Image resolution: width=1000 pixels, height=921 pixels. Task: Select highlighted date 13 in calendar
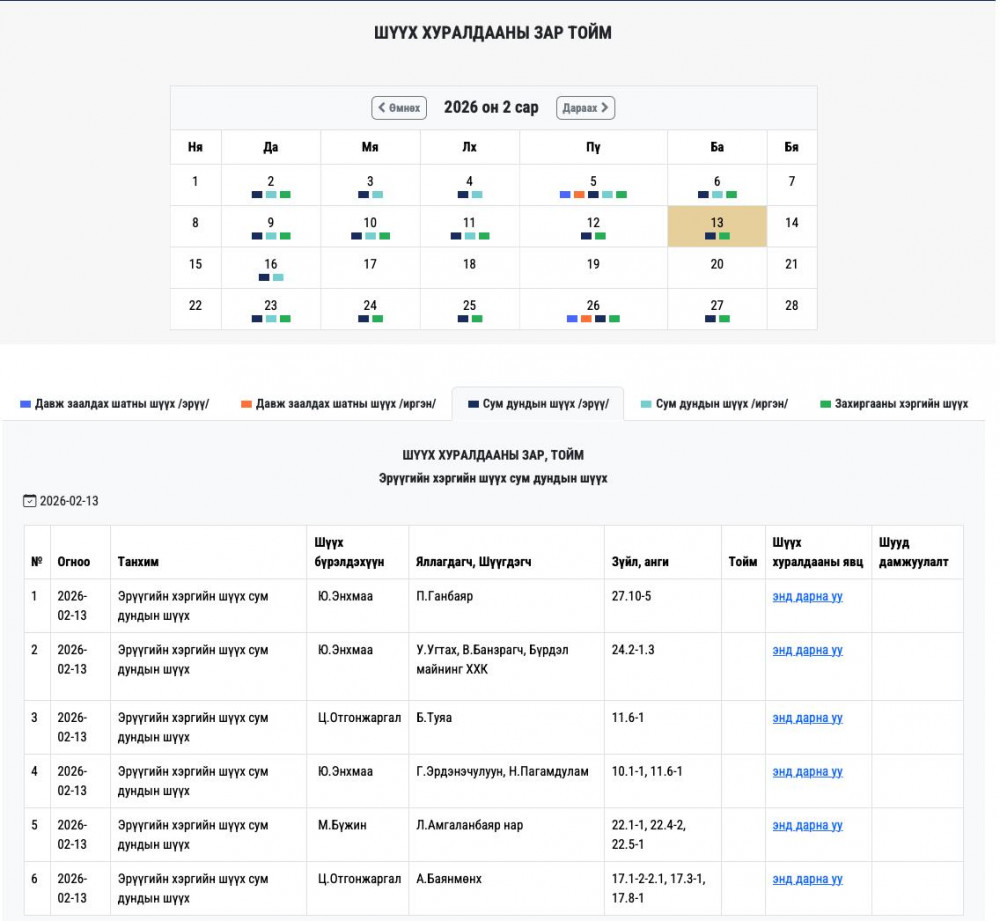click(717, 223)
